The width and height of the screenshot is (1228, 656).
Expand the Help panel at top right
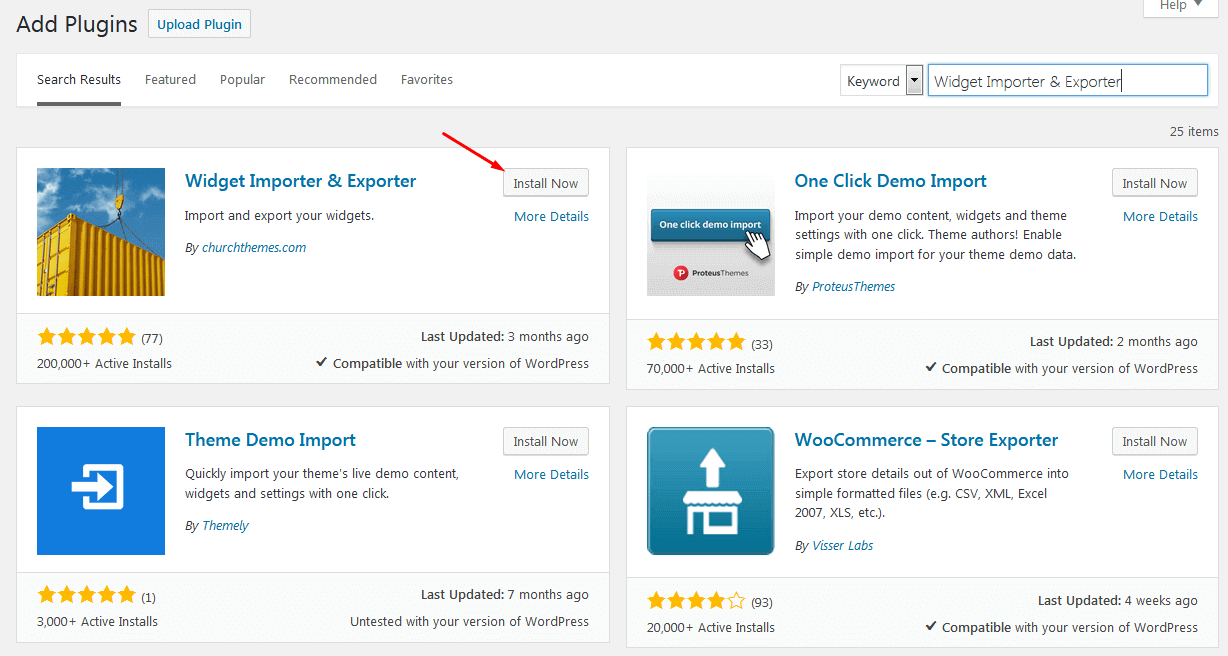pyautogui.click(x=1180, y=6)
